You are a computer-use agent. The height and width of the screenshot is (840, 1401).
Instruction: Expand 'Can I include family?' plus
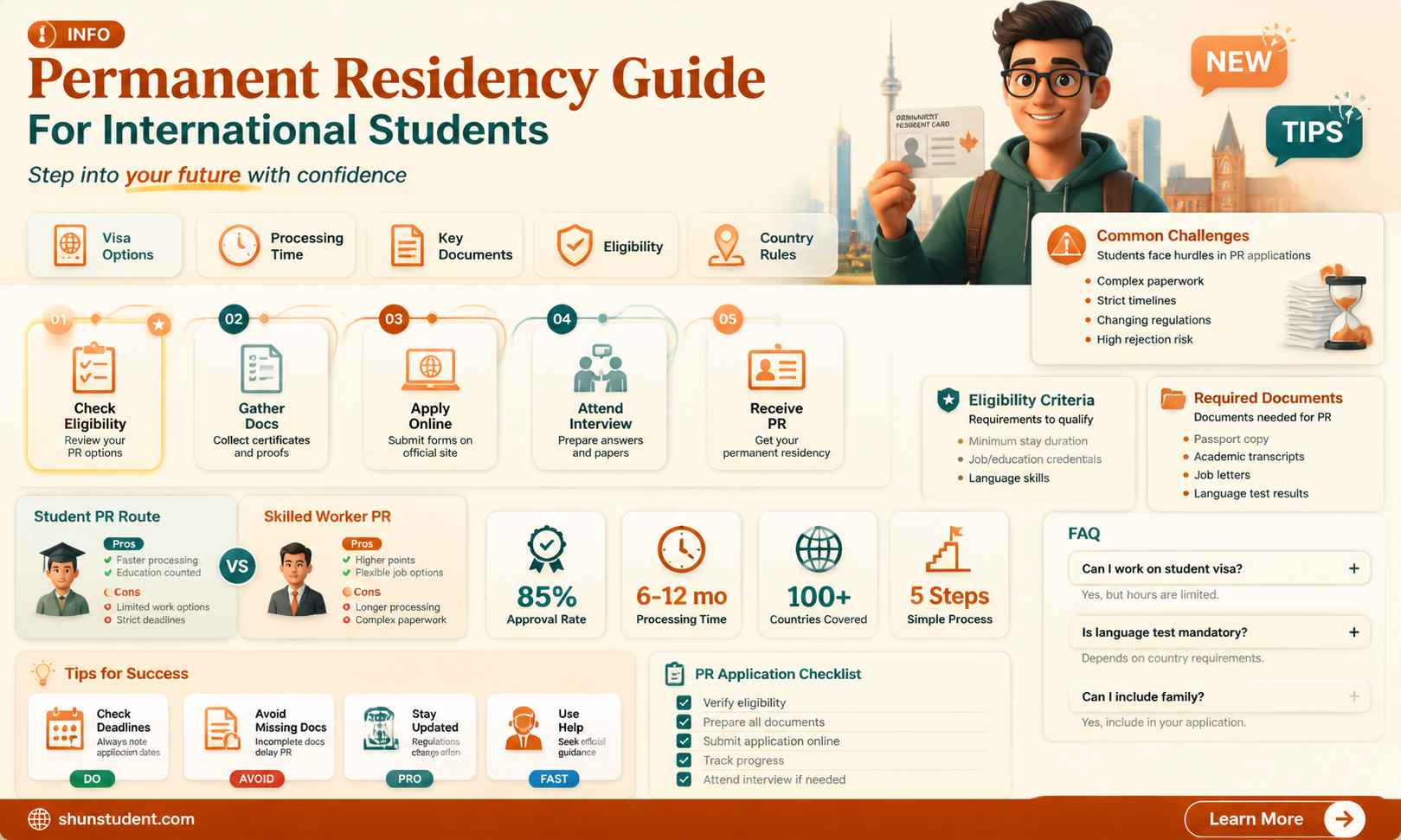[x=1353, y=696]
